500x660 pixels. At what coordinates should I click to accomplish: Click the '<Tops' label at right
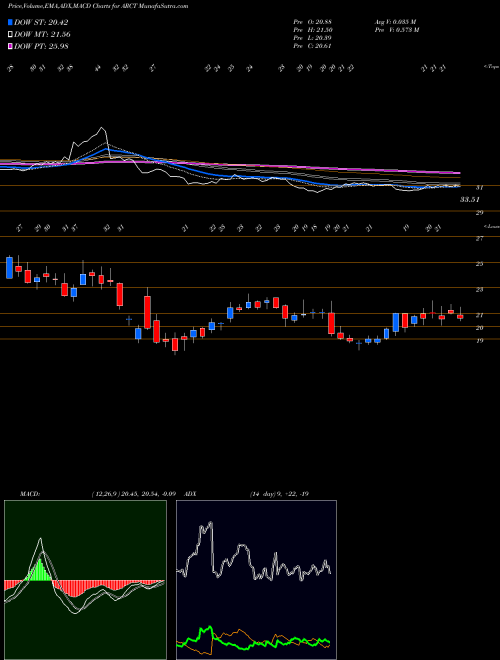(492, 66)
